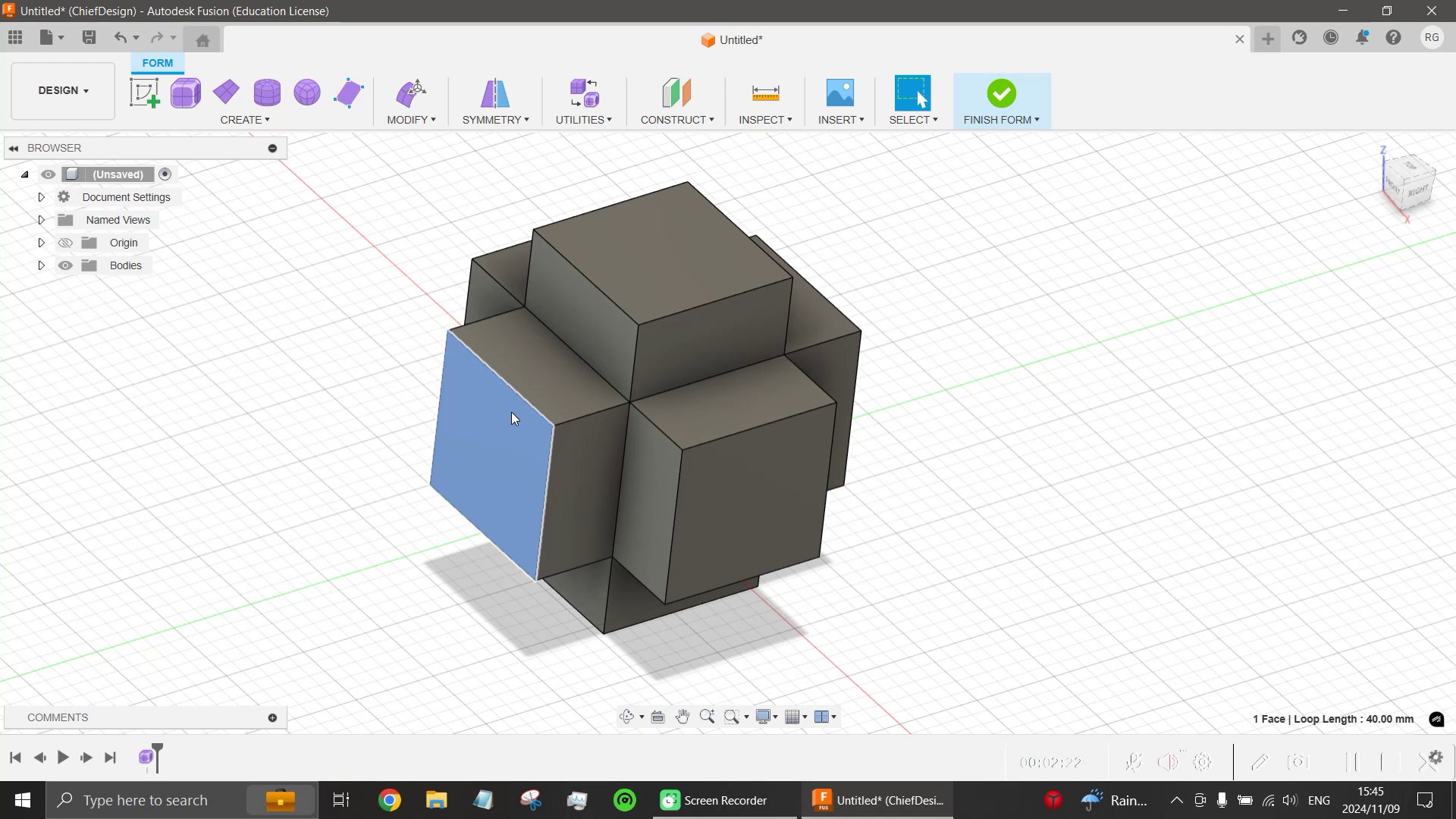
Task: Click the Save icon in toolbar
Action: coord(89,37)
